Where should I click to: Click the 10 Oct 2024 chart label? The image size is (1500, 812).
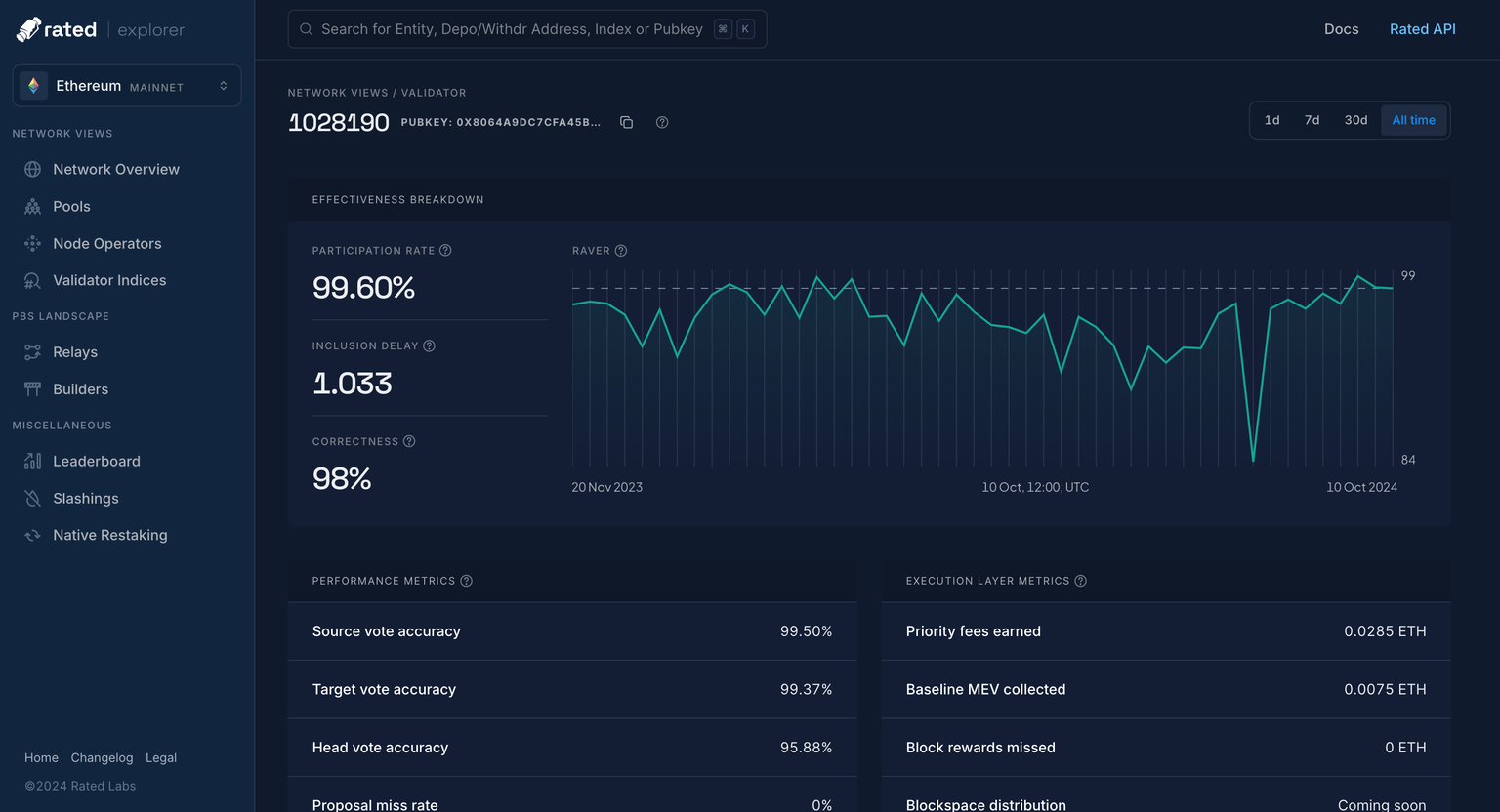[1361, 487]
